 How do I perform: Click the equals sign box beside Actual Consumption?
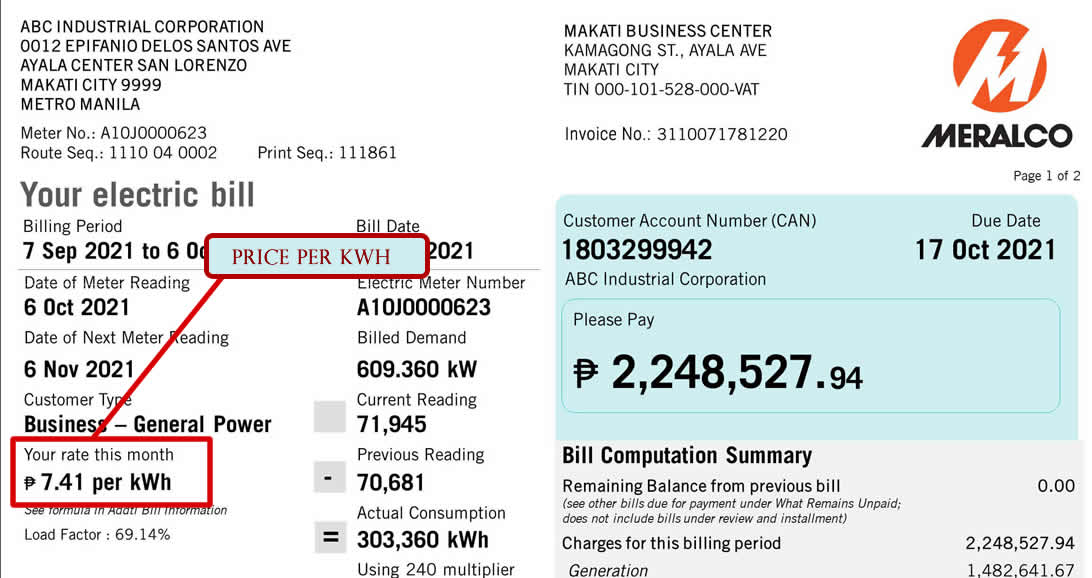(x=329, y=538)
